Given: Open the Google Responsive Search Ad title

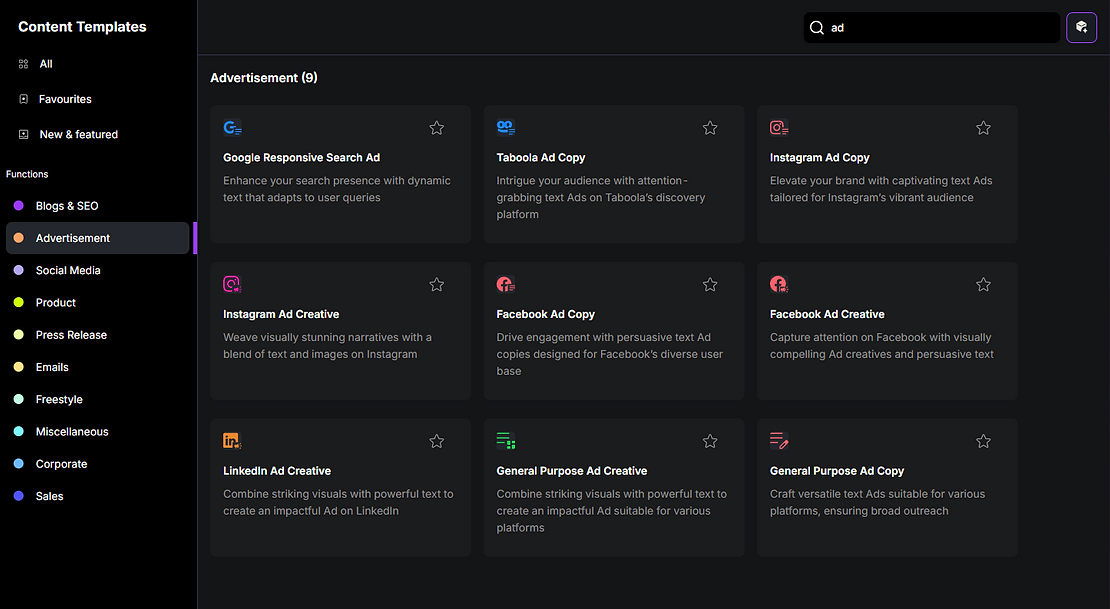Looking at the screenshot, I should coord(302,157).
